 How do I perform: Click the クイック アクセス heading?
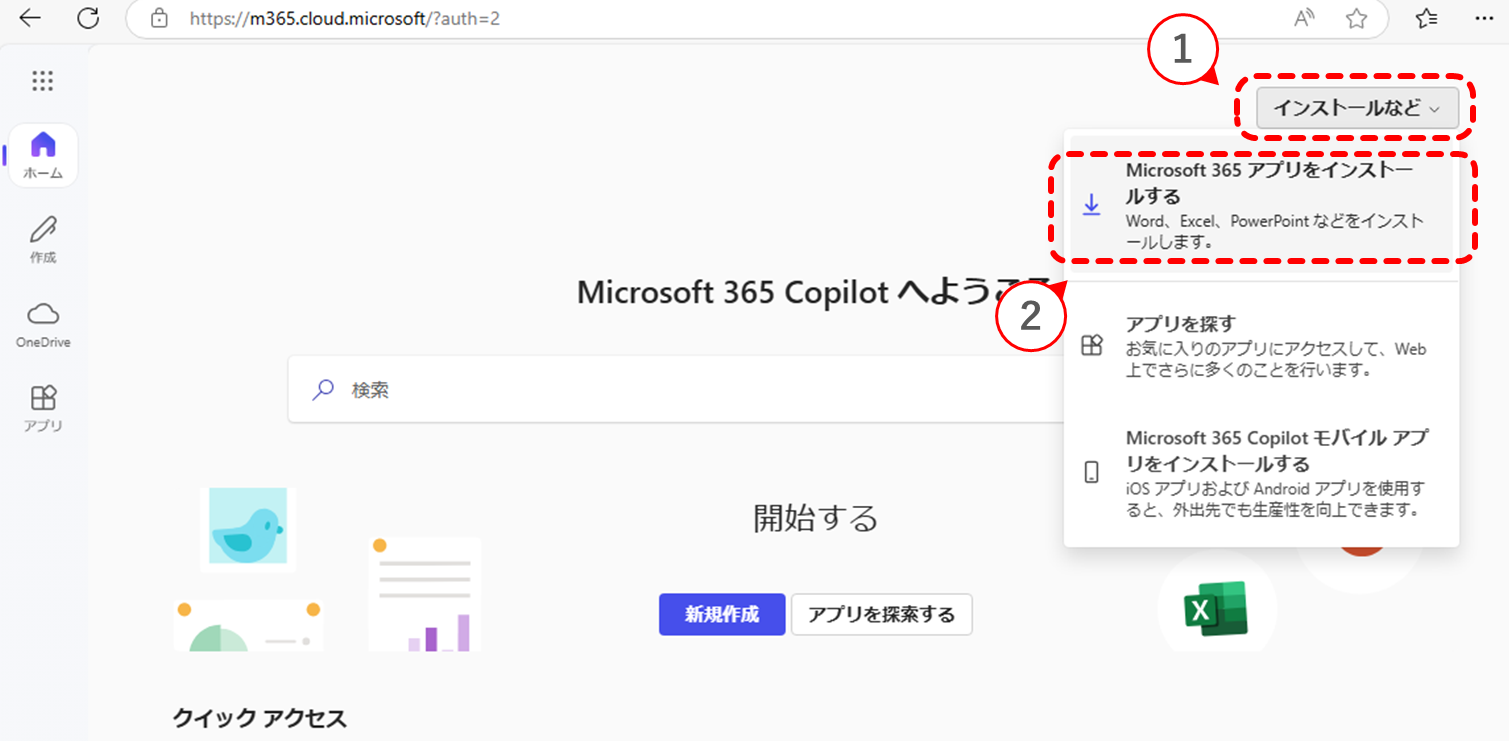click(x=260, y=718)
